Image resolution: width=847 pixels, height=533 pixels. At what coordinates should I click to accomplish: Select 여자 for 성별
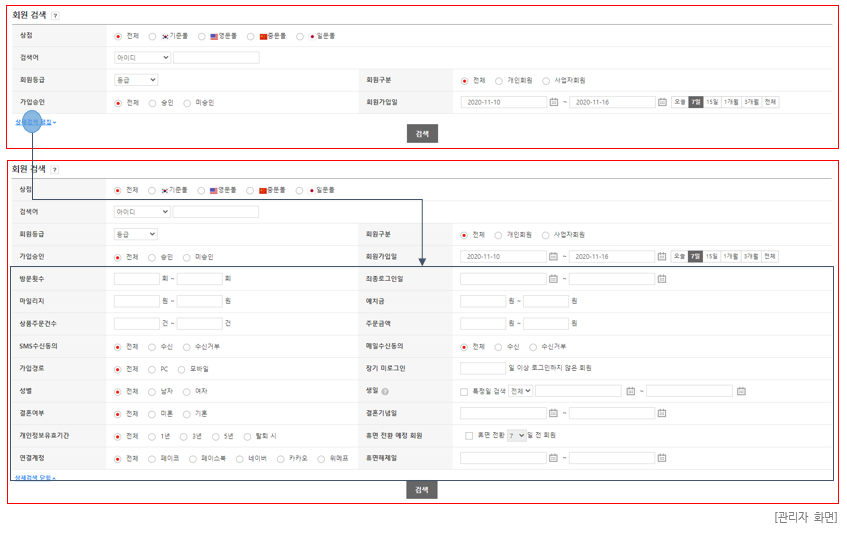186,392
